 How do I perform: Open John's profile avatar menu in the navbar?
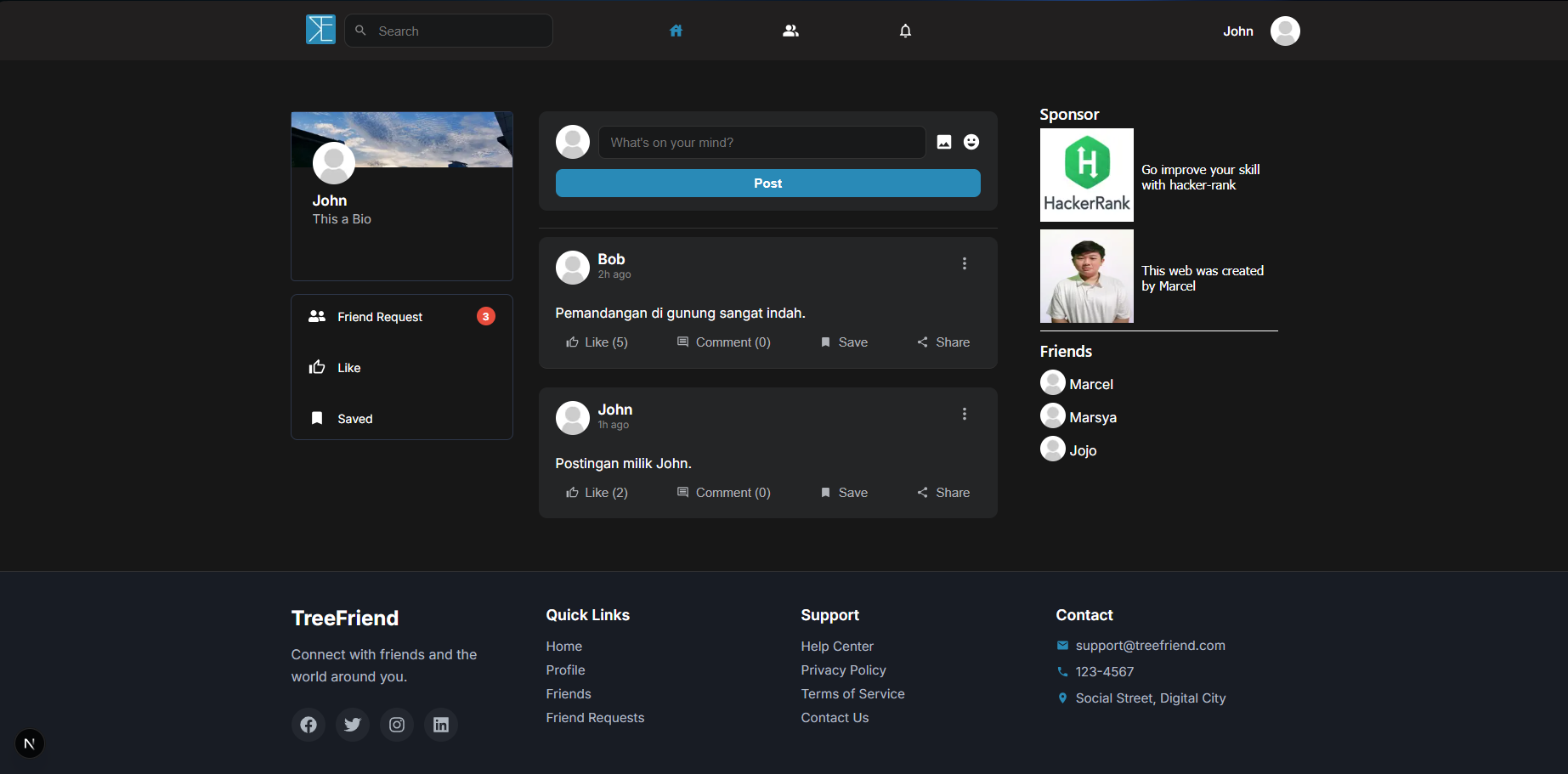coord(1284,31)
